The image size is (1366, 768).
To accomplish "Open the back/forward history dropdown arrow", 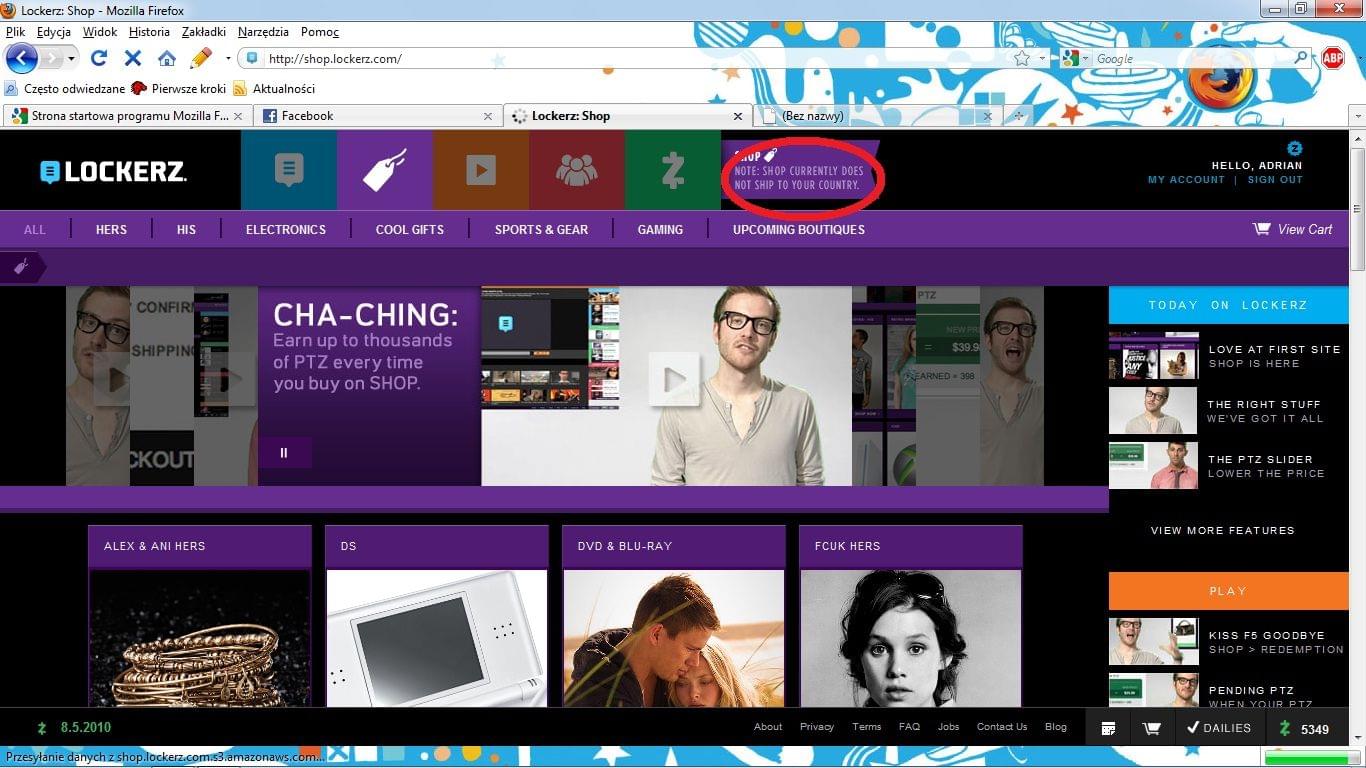I will click(x=73, y=58).
